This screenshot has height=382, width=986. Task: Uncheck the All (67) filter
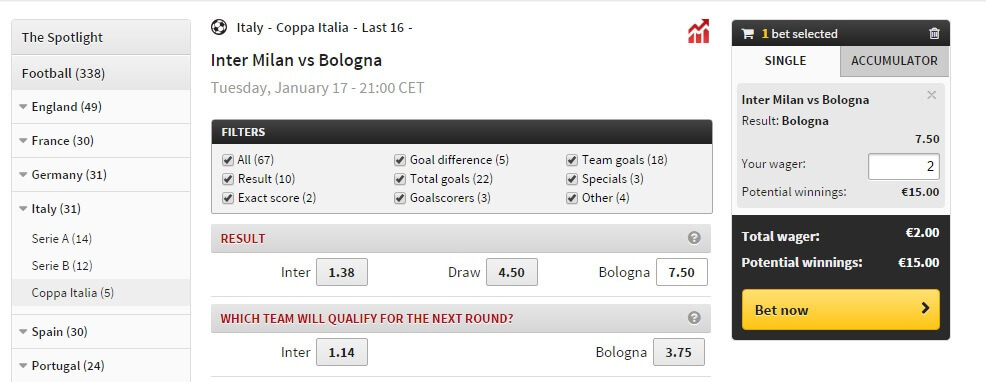[x=228, y=160]
